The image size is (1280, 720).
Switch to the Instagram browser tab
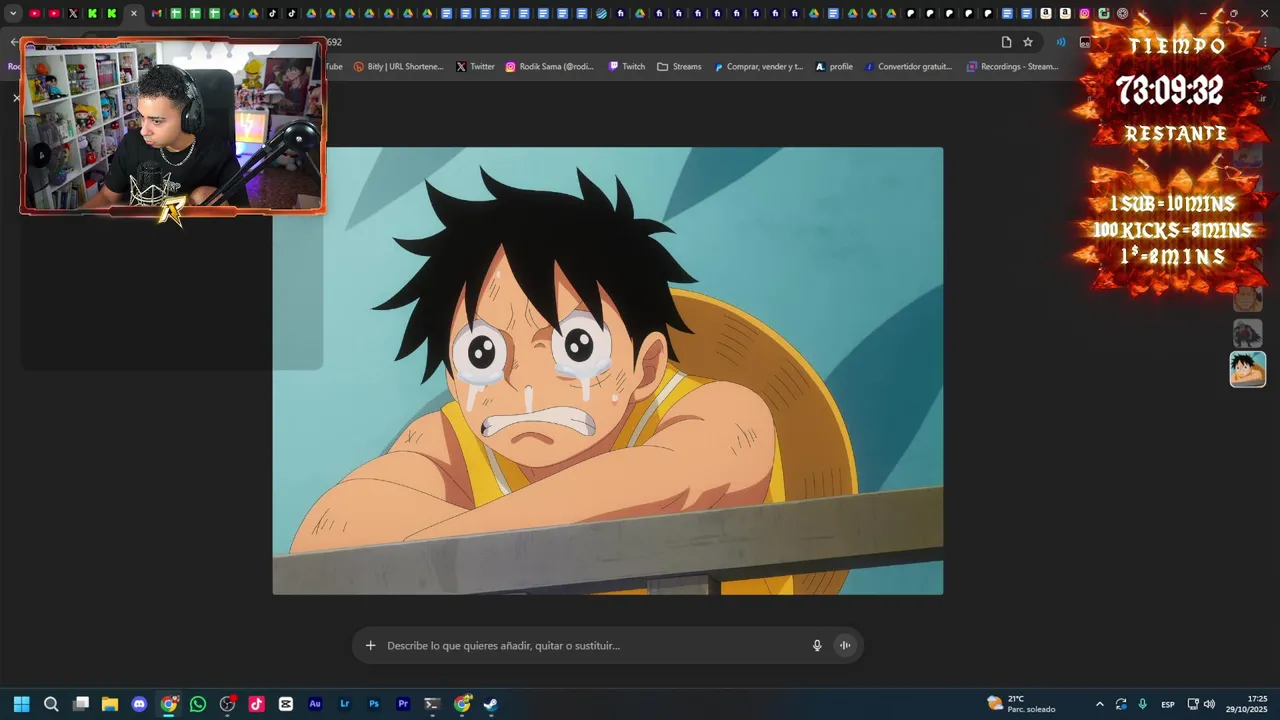click(x=1084, y=14)
